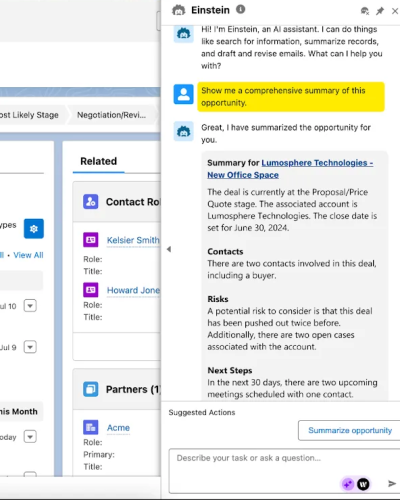Pin the Einstein panel with pushpin icon

click(380, 11)
